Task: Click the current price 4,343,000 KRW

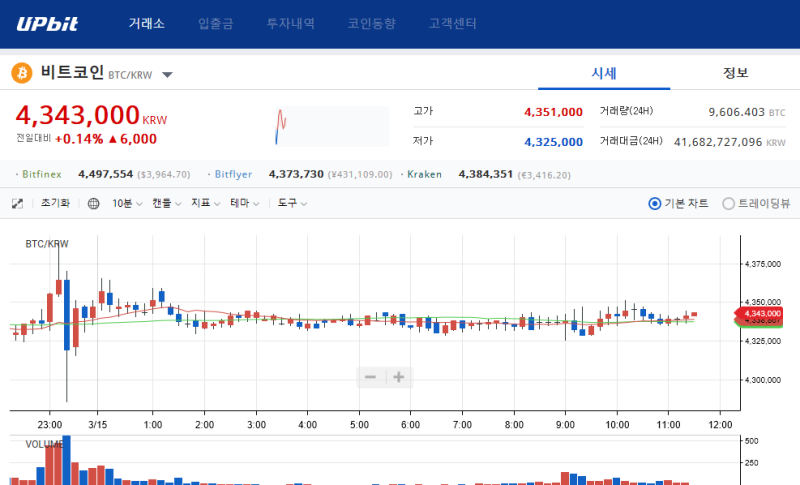Action: tap(91, 115)
